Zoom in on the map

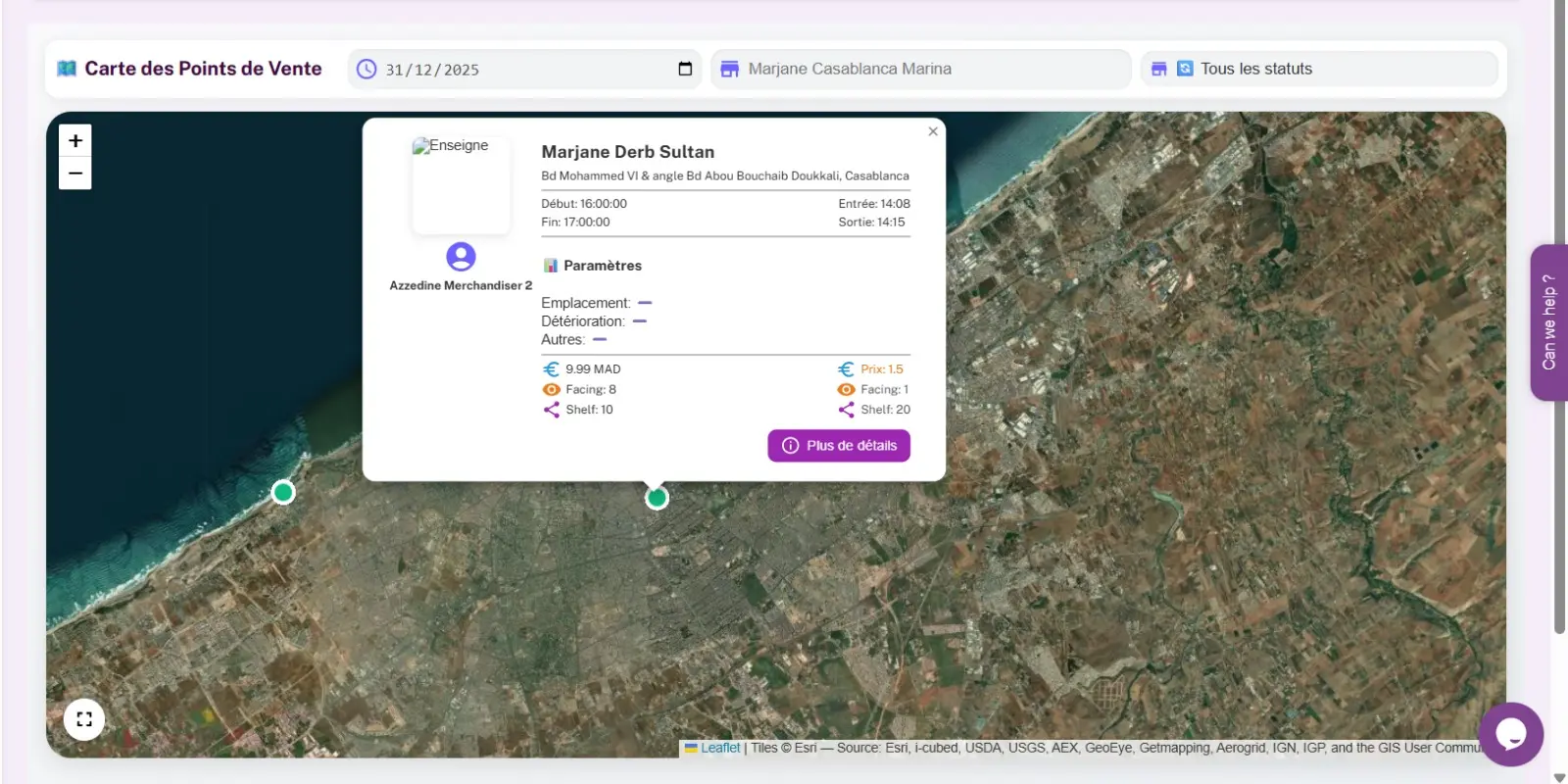click(x=75, y=140)
